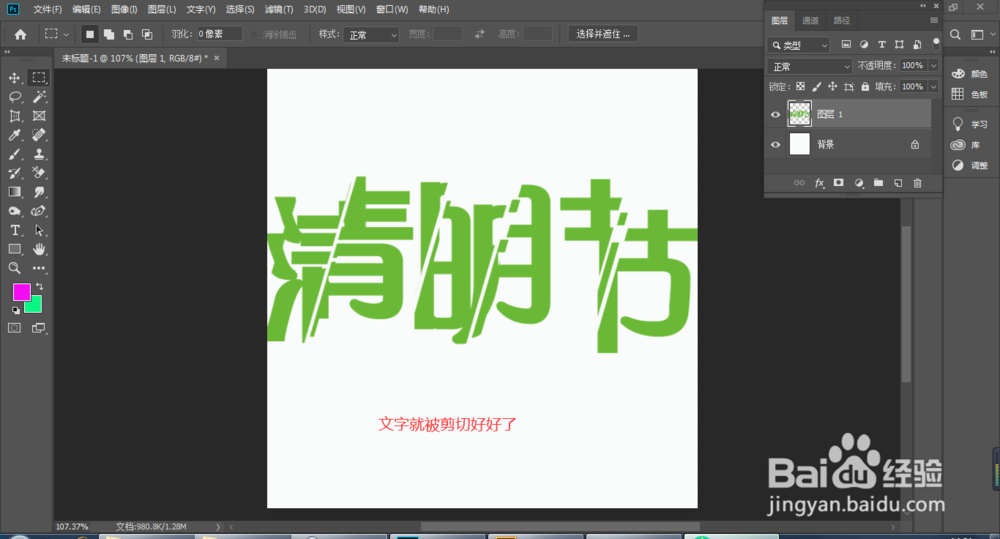Screen dimensions: 1000x539
Task: Select the Eraser tool
Action: point(39,173)
